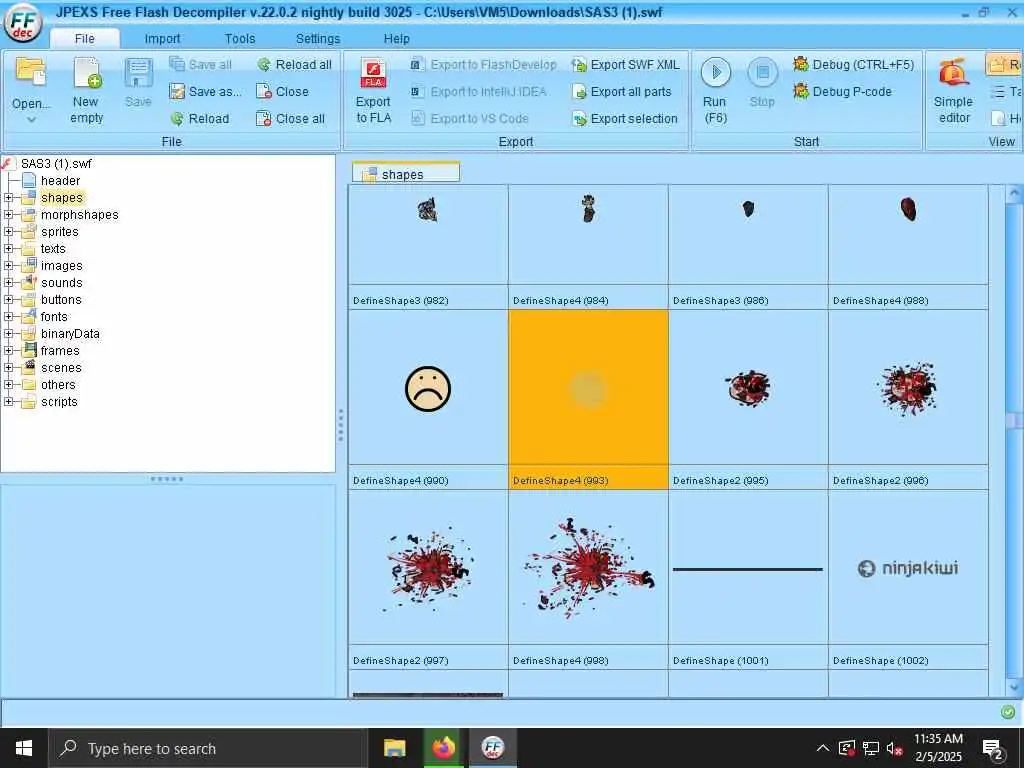Open File Explorer from the taskbar
Image resolution: width=1024 pixels, height=768 pixels.
394,748
